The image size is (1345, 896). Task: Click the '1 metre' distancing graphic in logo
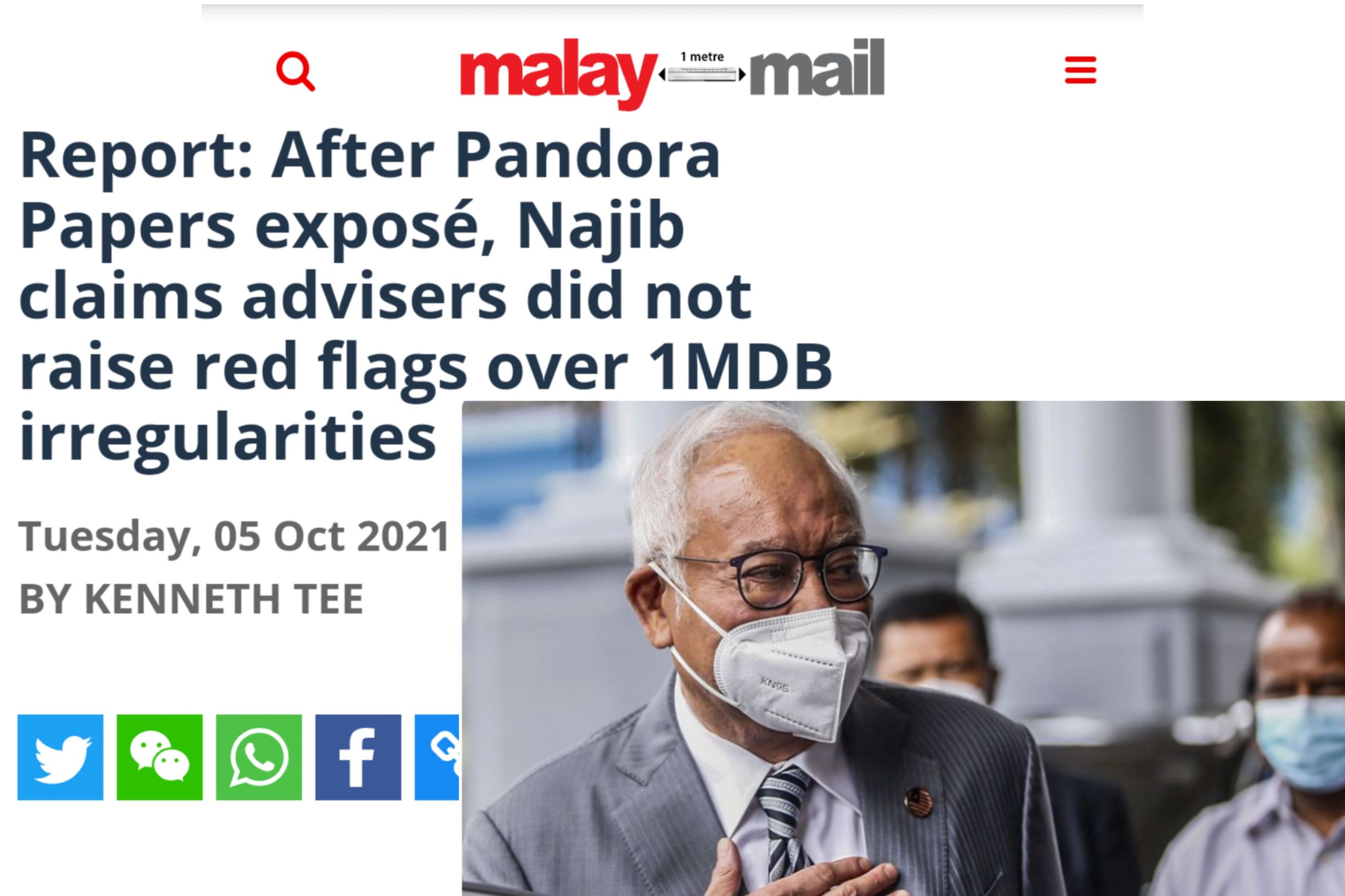point(702,68)
